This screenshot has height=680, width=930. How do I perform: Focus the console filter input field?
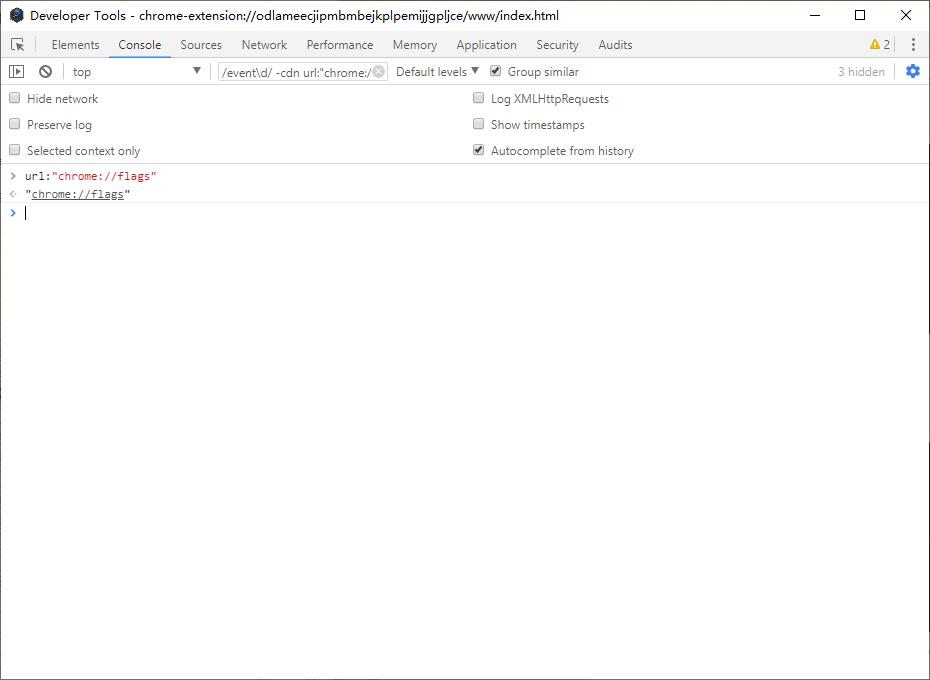(x=295, y=72)
